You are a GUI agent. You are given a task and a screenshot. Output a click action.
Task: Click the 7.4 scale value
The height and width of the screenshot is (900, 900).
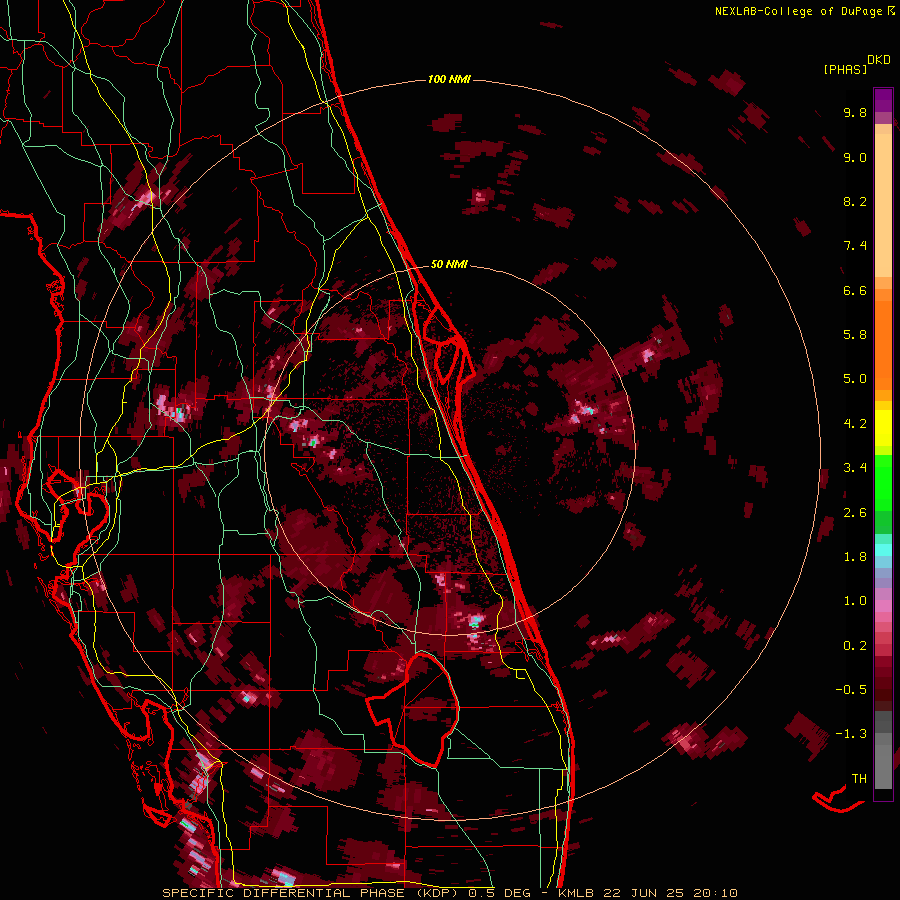pos(855,246)
